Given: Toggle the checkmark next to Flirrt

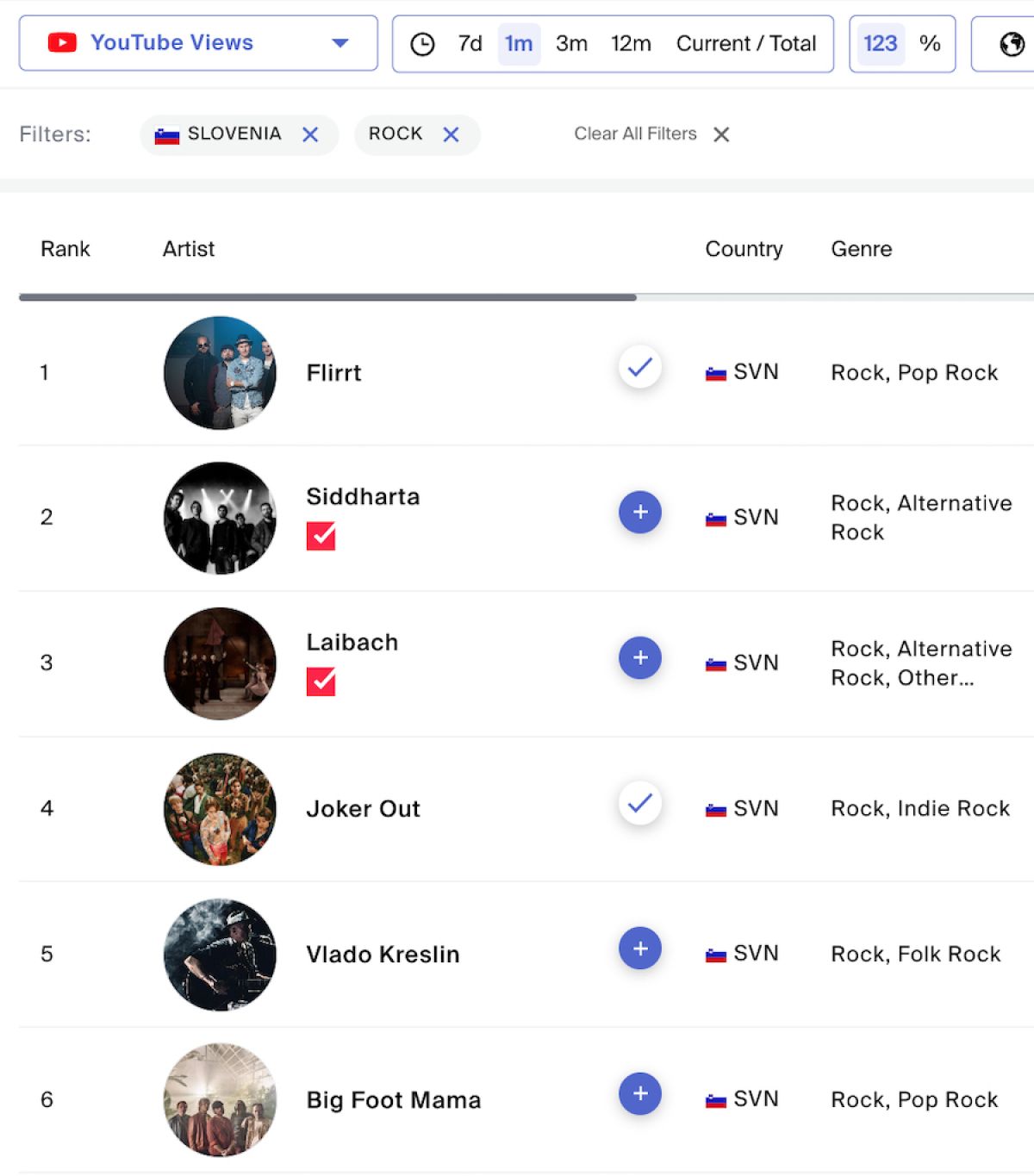Looking at the screenshot, I should 639,368.
